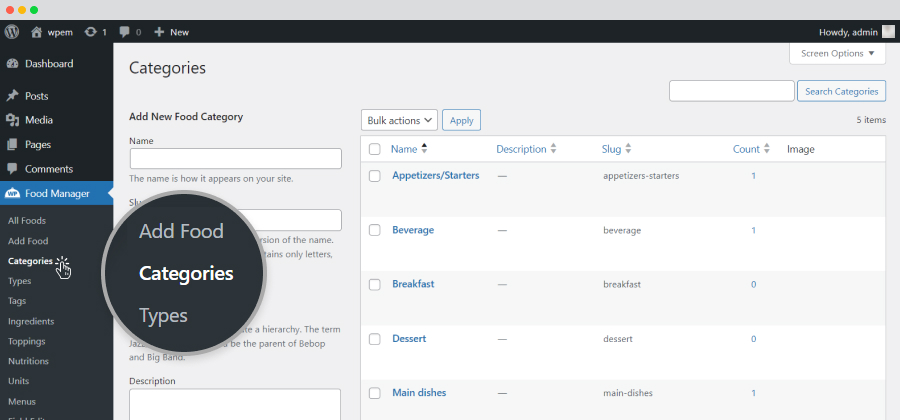Image resolution: width=900 pixels, height=420 pixels.
Task: Open the Appetizers/Starters category link
Action: click(x=436, y=176)
